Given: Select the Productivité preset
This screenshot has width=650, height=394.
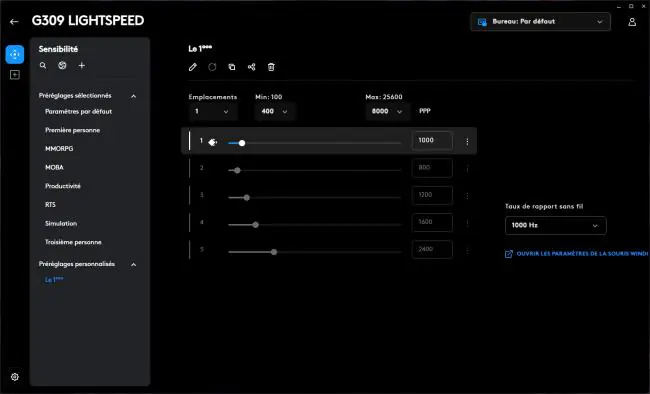Looking at the screenshot, I should [63, 186].
